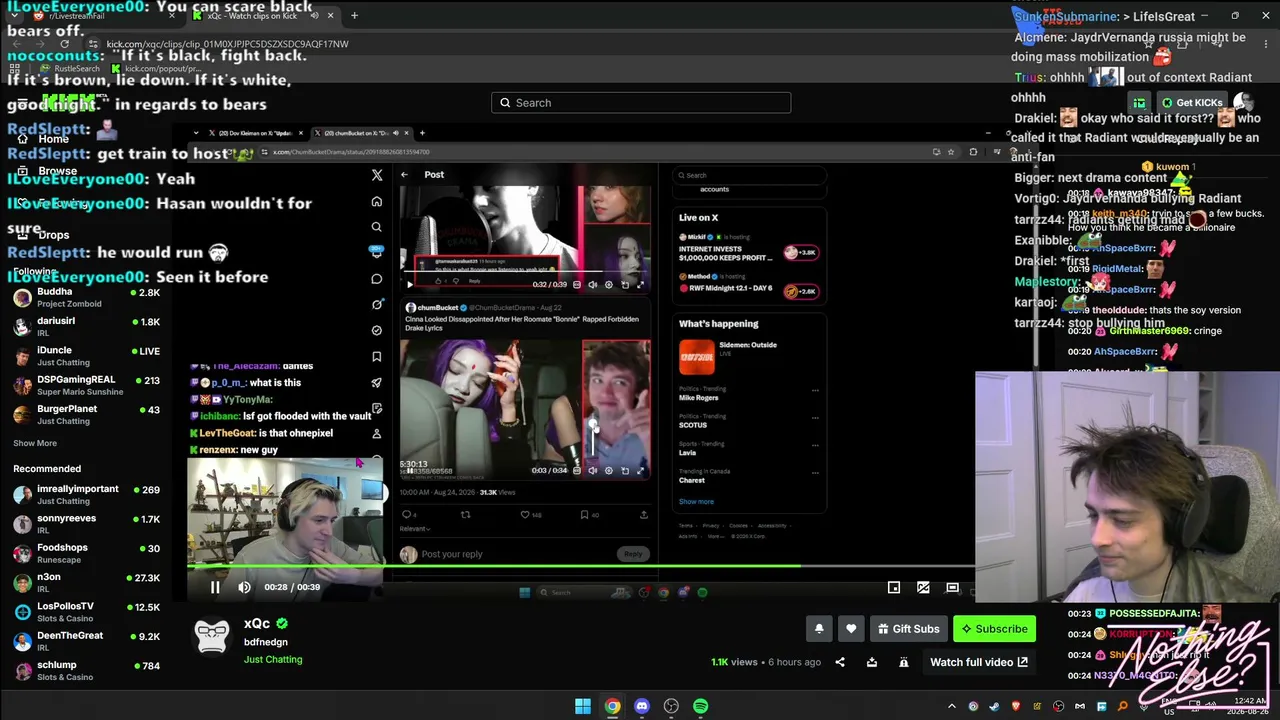The image size is (1280, 720).
Task: Open the profile avatar beside Get KICKs
Action: click(1243, 102)
